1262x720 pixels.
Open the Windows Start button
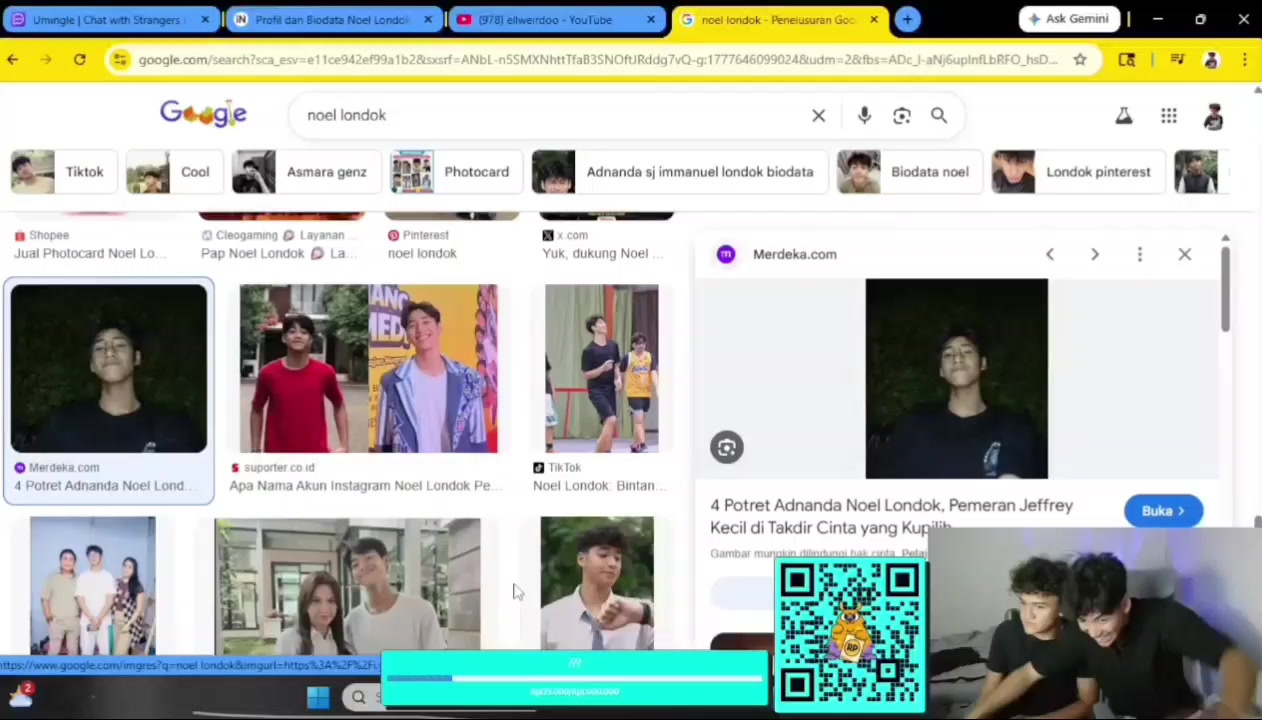click(318, 697)
